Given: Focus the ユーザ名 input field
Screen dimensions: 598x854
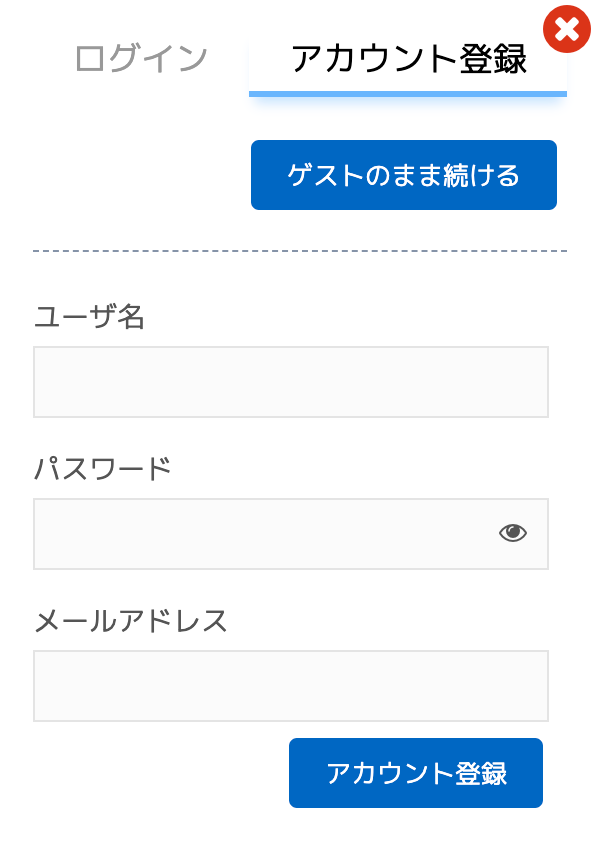Looking at the screenshot, I should pyautogui.click(x=291, y=382).
